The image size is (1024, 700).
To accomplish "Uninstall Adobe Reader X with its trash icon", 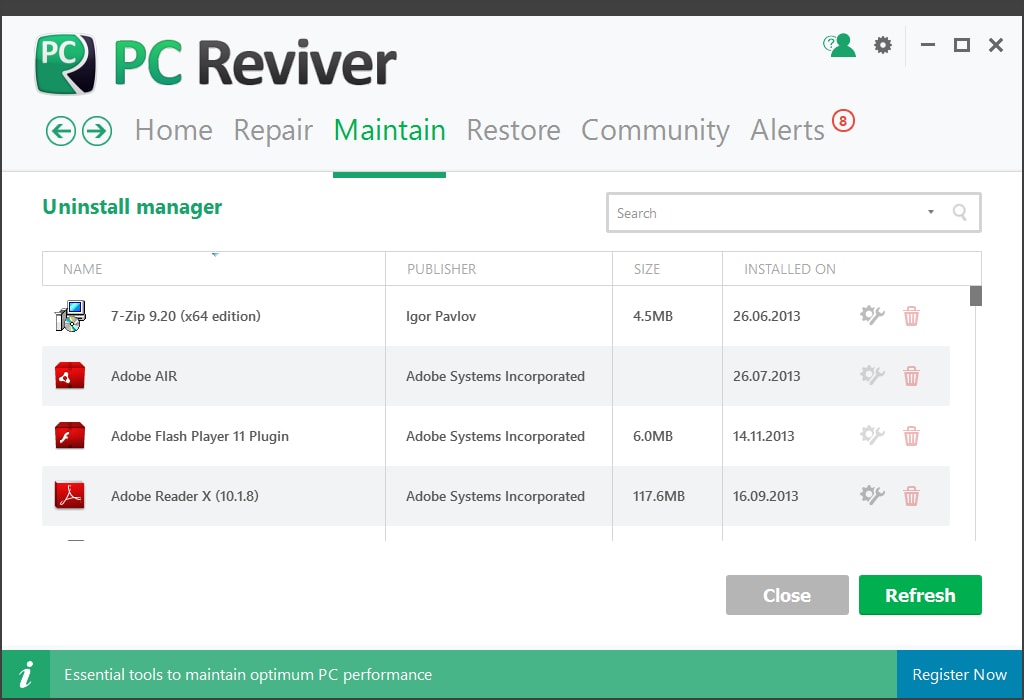I will 911,496.
